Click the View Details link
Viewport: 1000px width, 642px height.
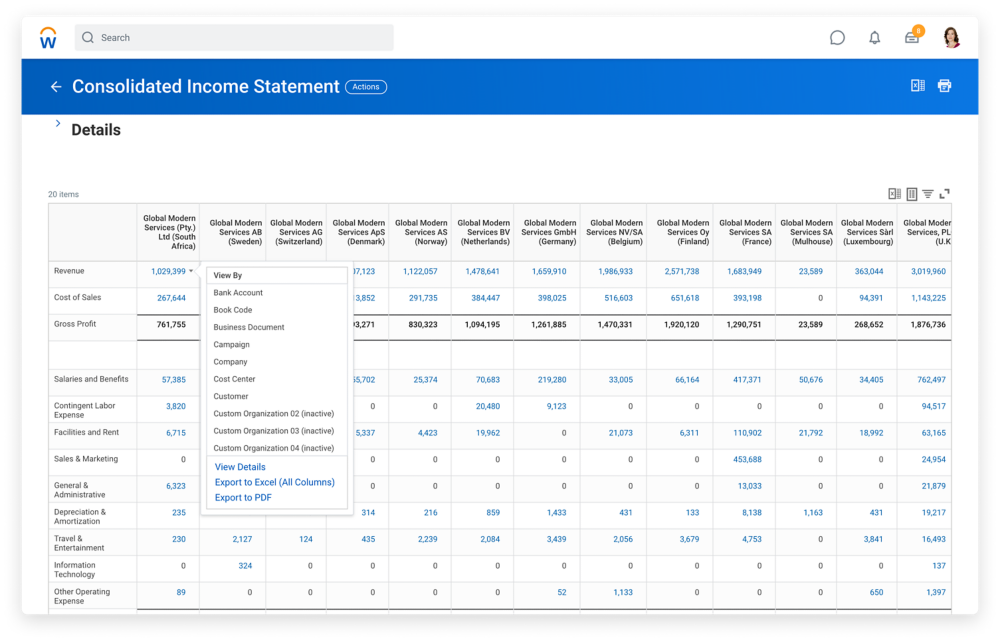pos(240,467)
